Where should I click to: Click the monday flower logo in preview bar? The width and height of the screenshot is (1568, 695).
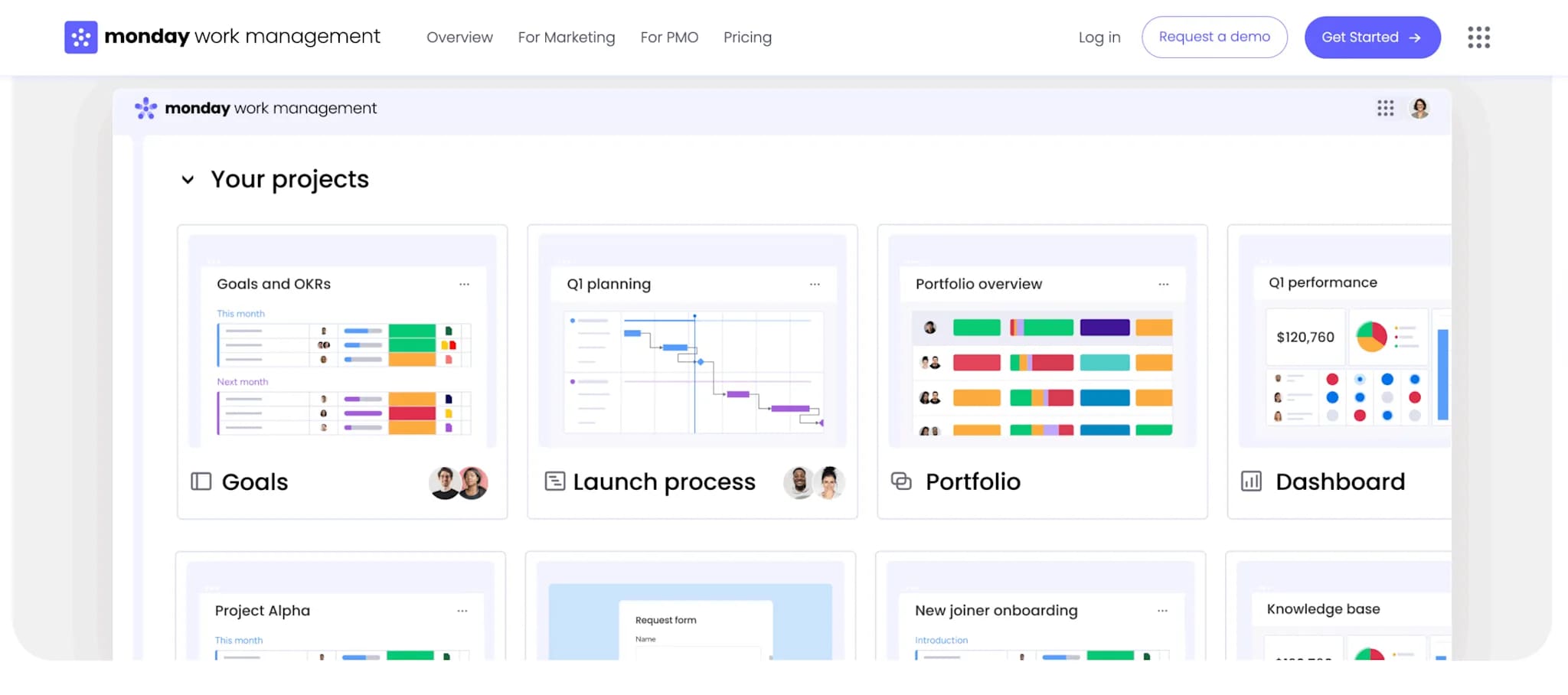145,108
